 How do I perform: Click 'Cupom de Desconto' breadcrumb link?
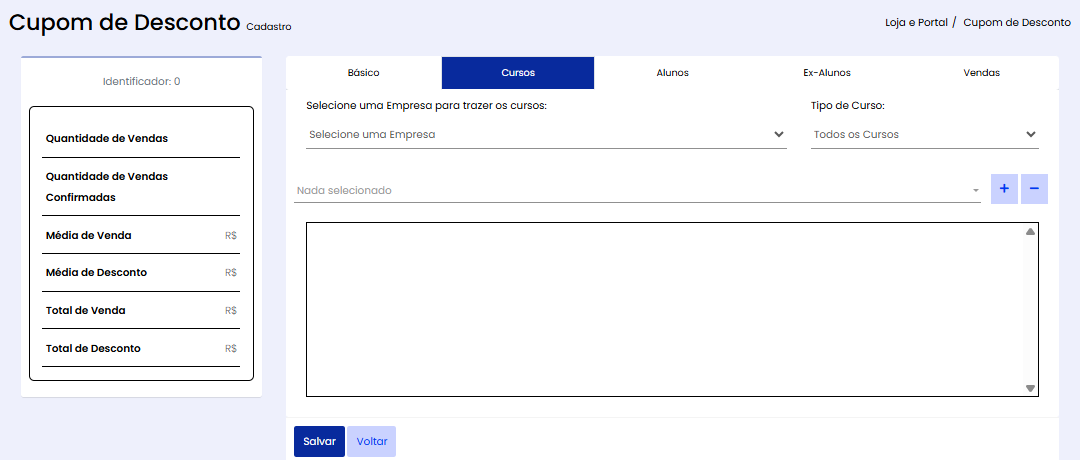[x=1016, y=22]
